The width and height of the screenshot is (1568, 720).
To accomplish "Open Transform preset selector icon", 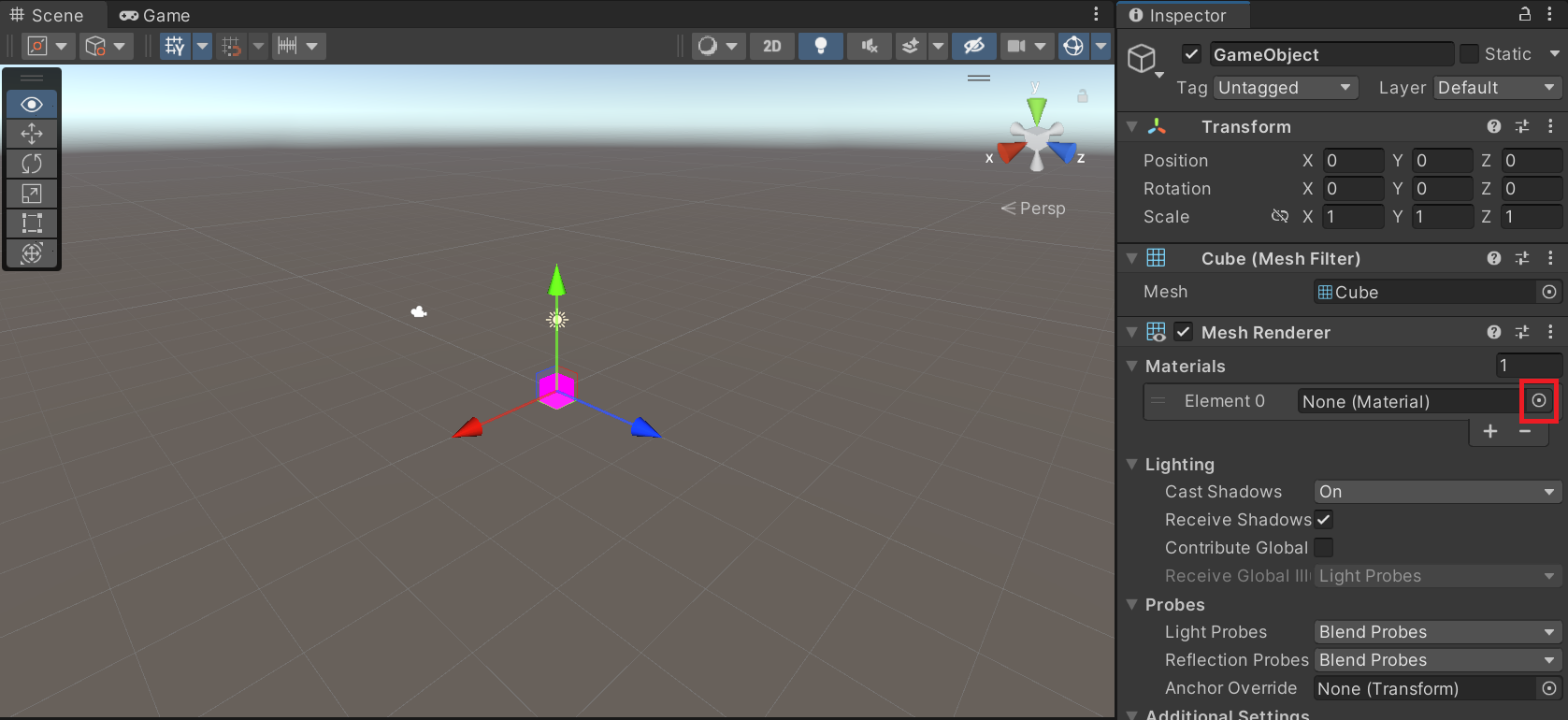I will coord(1522,126).
